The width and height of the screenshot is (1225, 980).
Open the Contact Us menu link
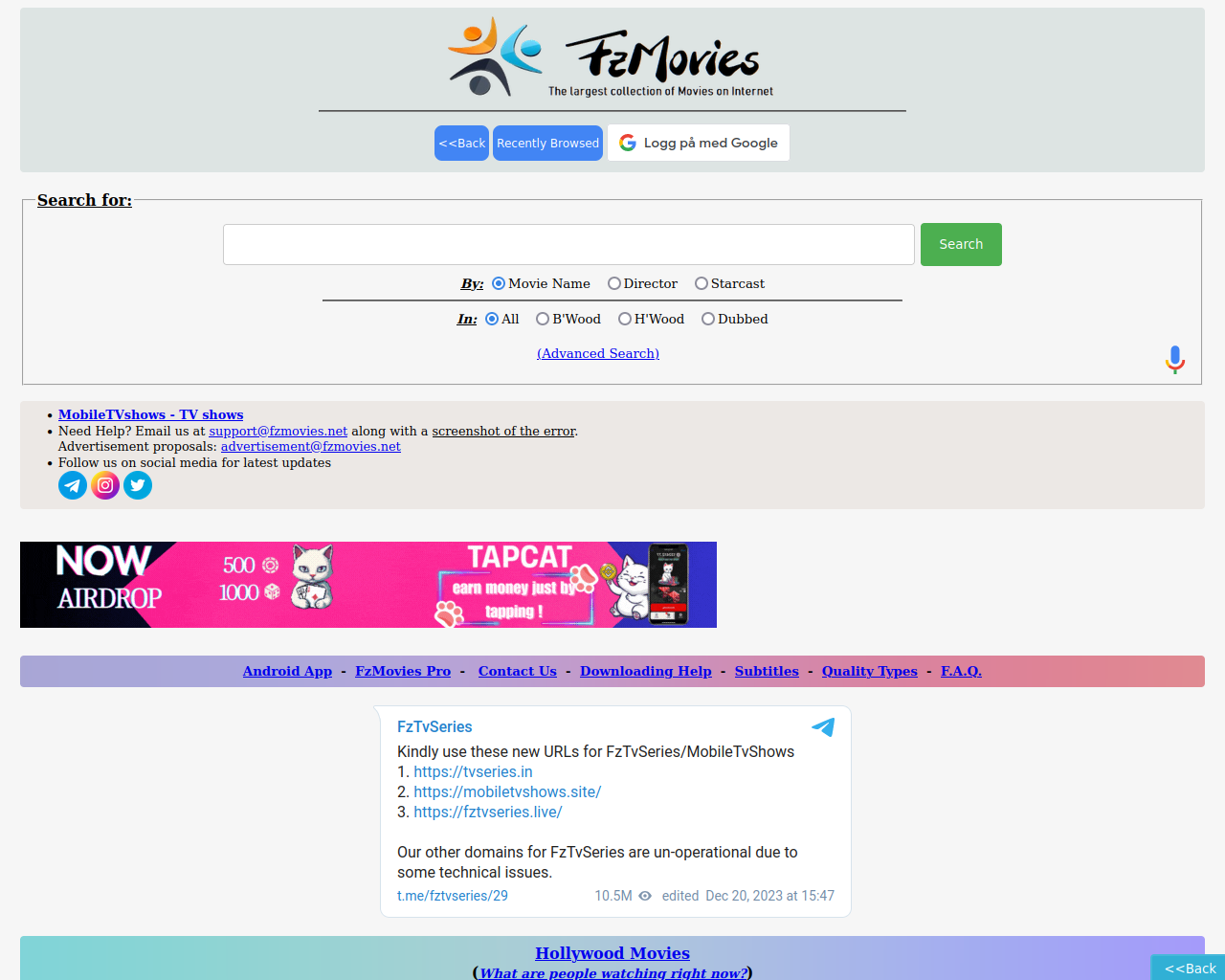tap(518, 671)
